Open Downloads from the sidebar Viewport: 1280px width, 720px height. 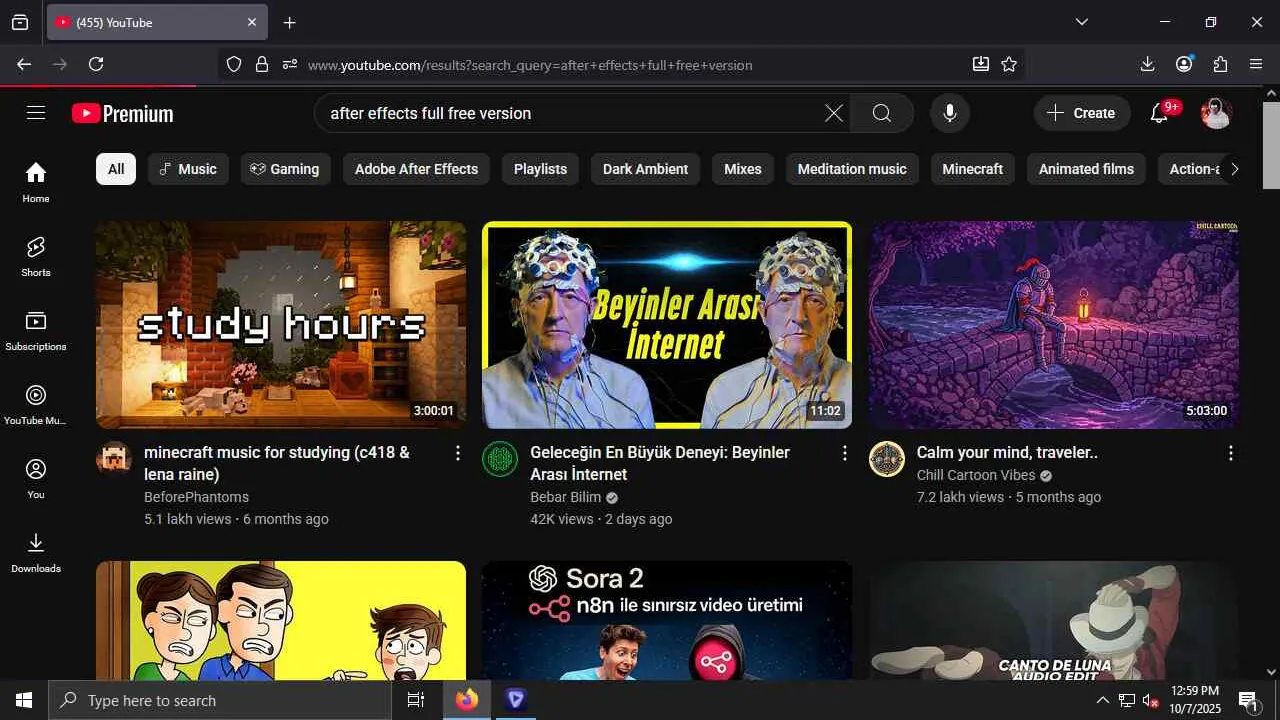[x=36, y=552]
